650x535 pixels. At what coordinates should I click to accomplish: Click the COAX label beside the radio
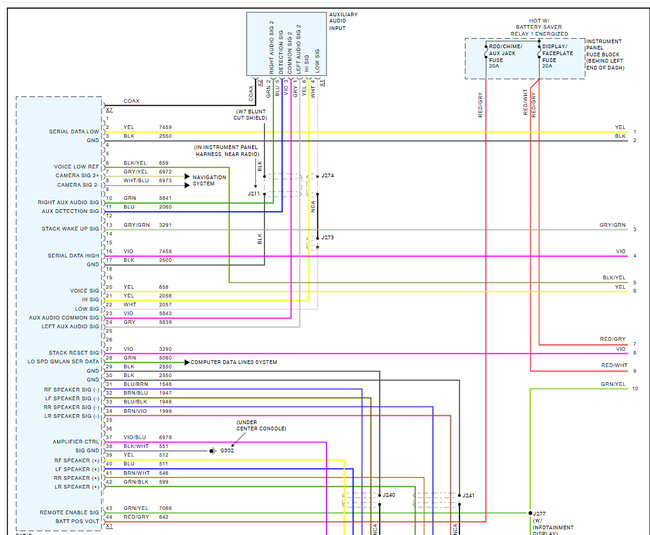(131, 101)
